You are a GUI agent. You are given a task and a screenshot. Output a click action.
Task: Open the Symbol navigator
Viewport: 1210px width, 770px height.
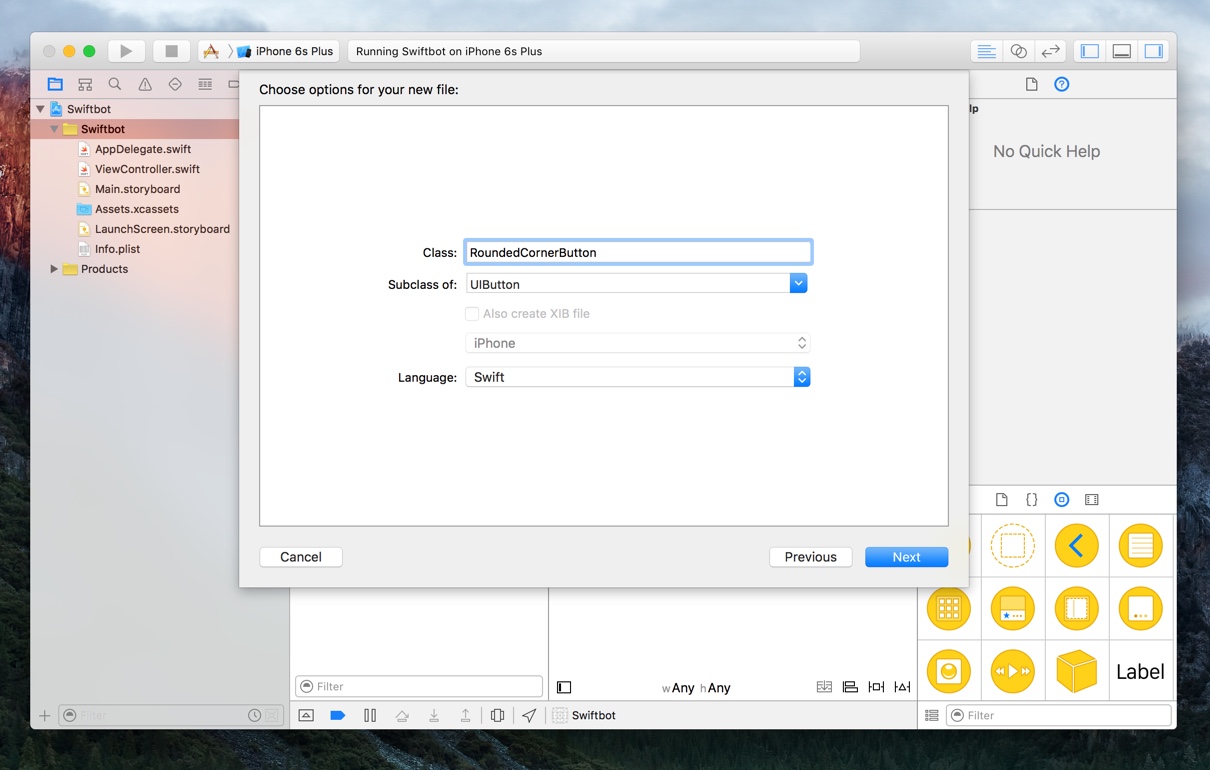[85, 84]
